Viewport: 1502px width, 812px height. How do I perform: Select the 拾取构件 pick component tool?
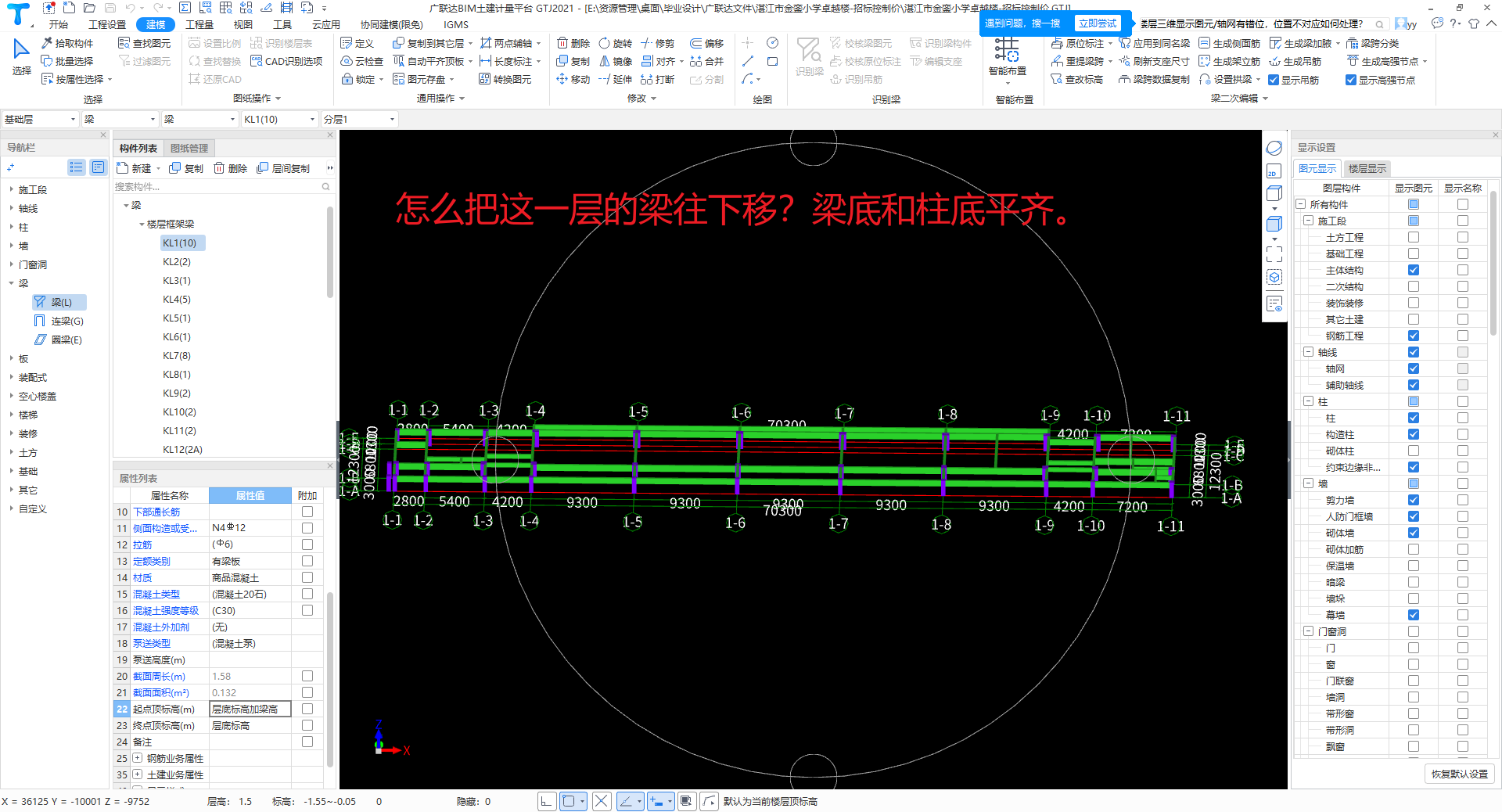pyautogui.click(x=67, y=43)
